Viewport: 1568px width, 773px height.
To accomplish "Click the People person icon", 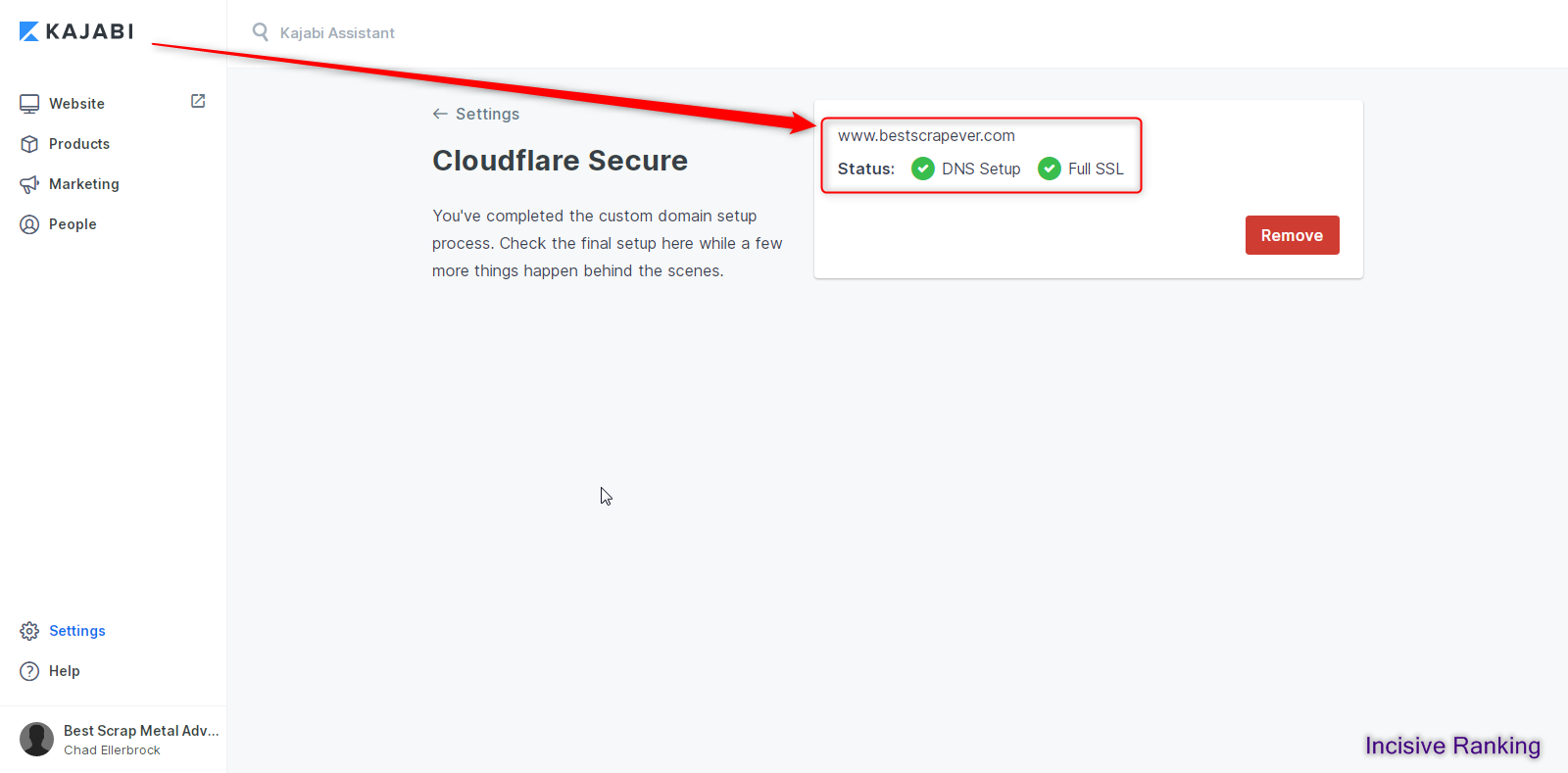I will 29,224.
